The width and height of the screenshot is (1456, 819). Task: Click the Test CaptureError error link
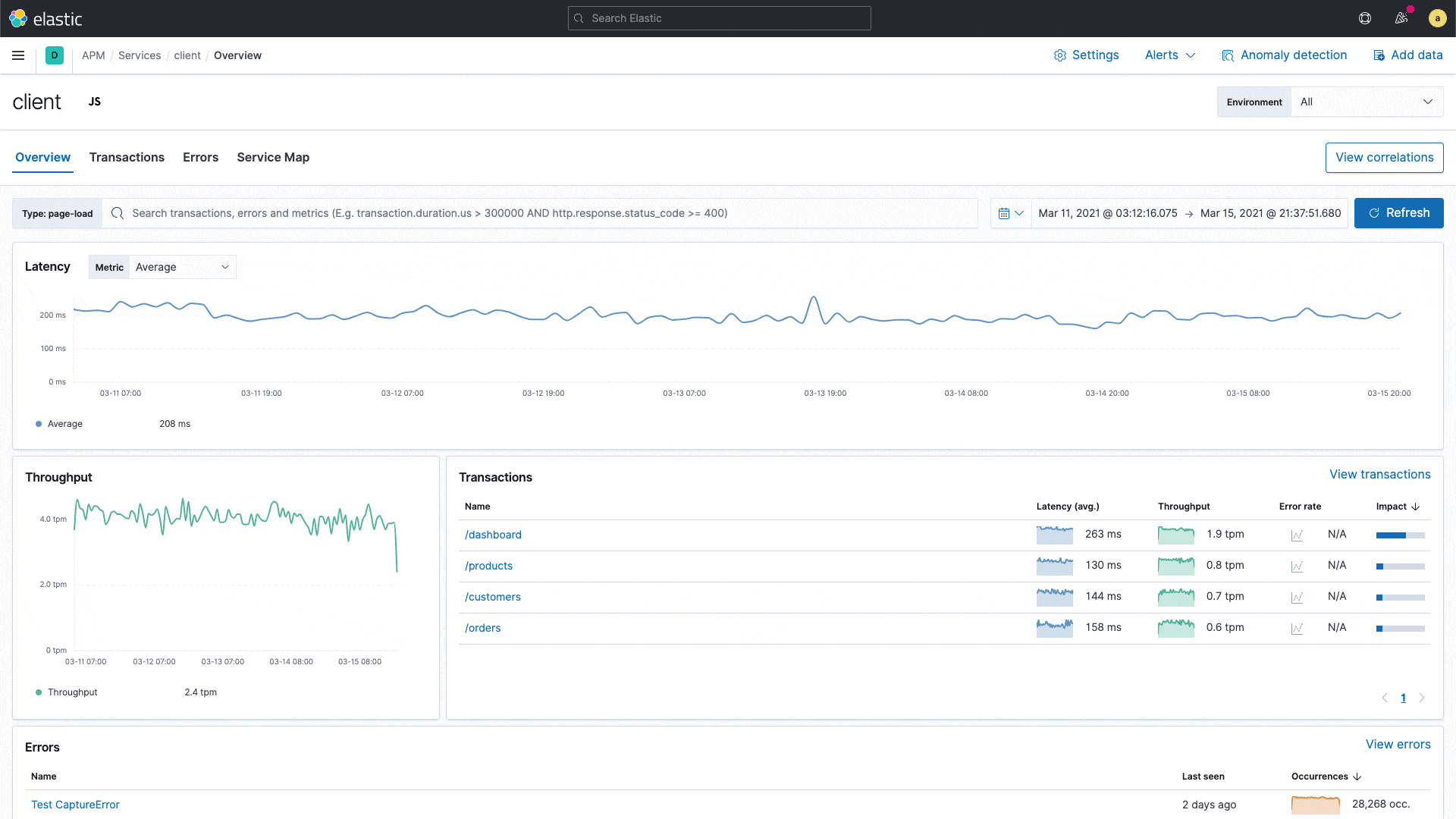point(75,804)
